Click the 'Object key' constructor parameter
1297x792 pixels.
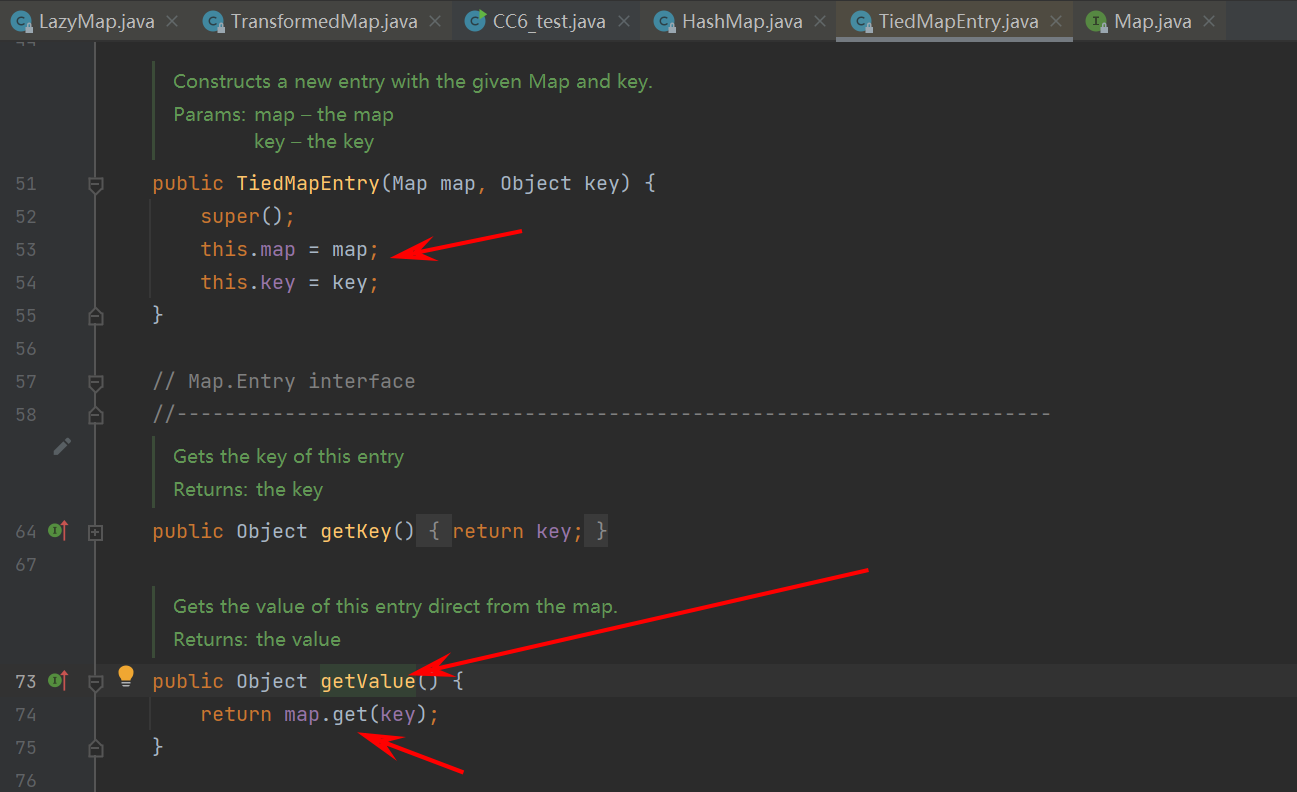tap(560, 184)
